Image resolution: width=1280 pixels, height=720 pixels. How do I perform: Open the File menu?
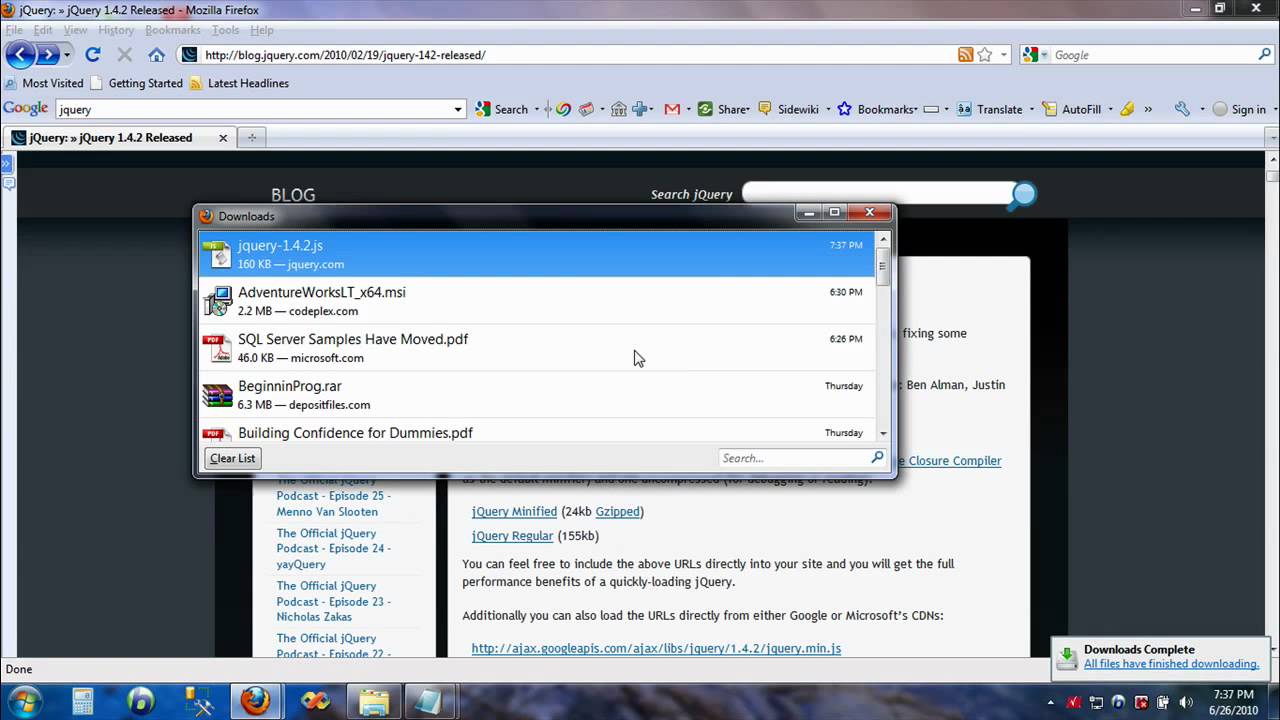coord(14,30)
